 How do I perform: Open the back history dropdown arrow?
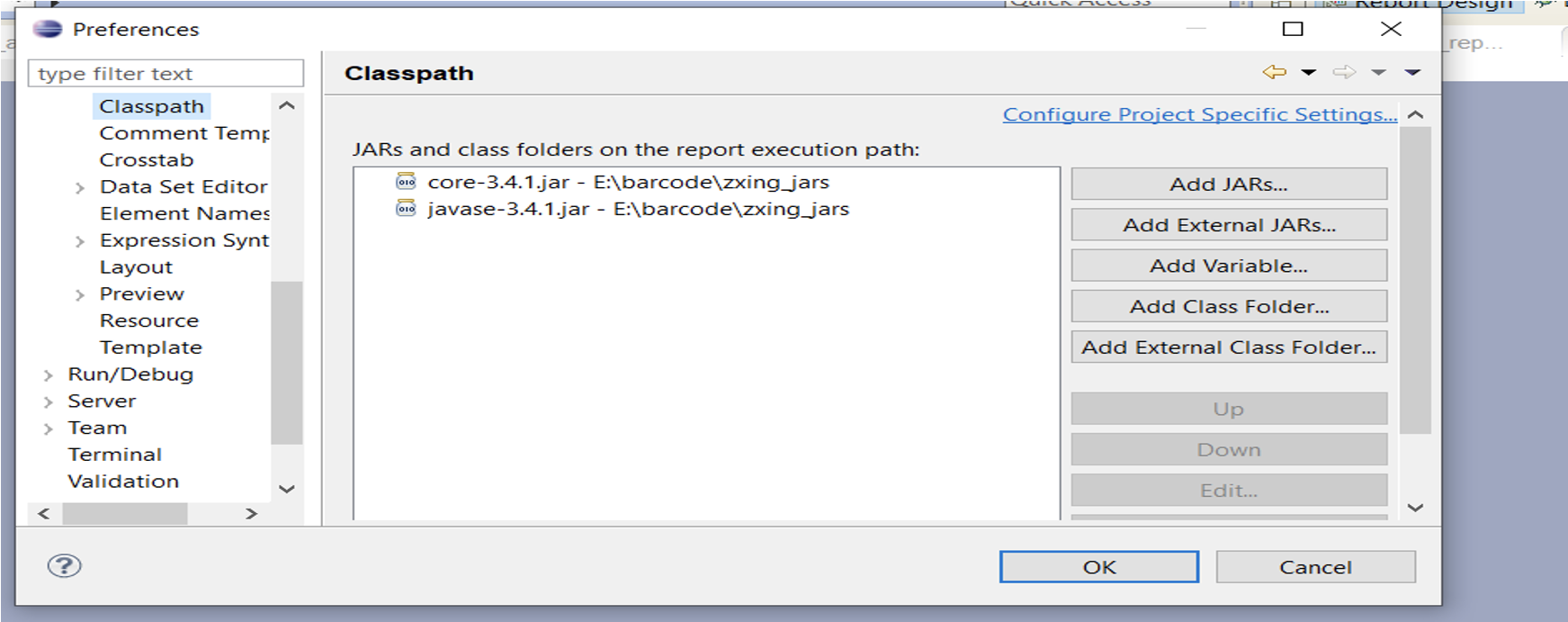(x=1309, y=73)
